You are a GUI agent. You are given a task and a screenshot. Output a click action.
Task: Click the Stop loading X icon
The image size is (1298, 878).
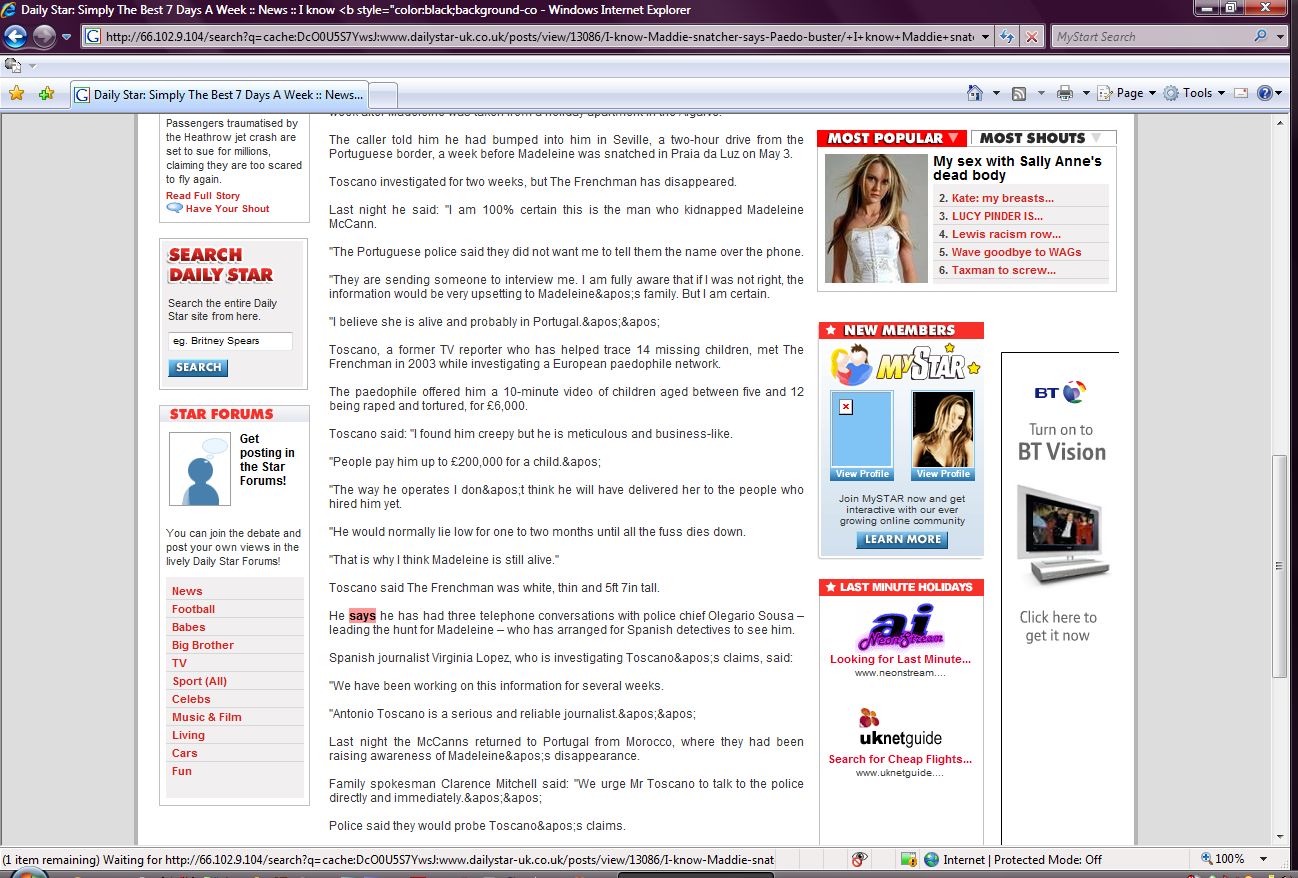1032,37
